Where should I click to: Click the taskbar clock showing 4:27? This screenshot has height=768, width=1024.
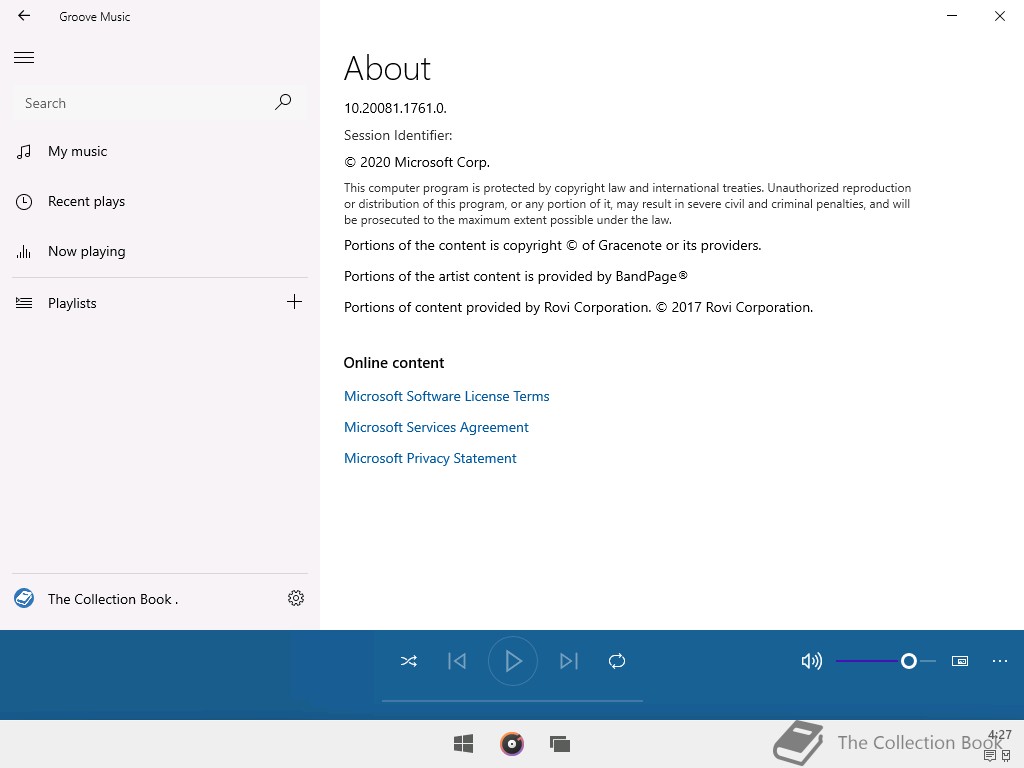coord(1000,735)
